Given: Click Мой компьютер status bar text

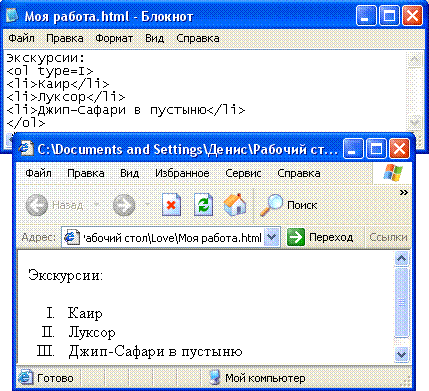Looking at the screenshot, I should point(265,378).
